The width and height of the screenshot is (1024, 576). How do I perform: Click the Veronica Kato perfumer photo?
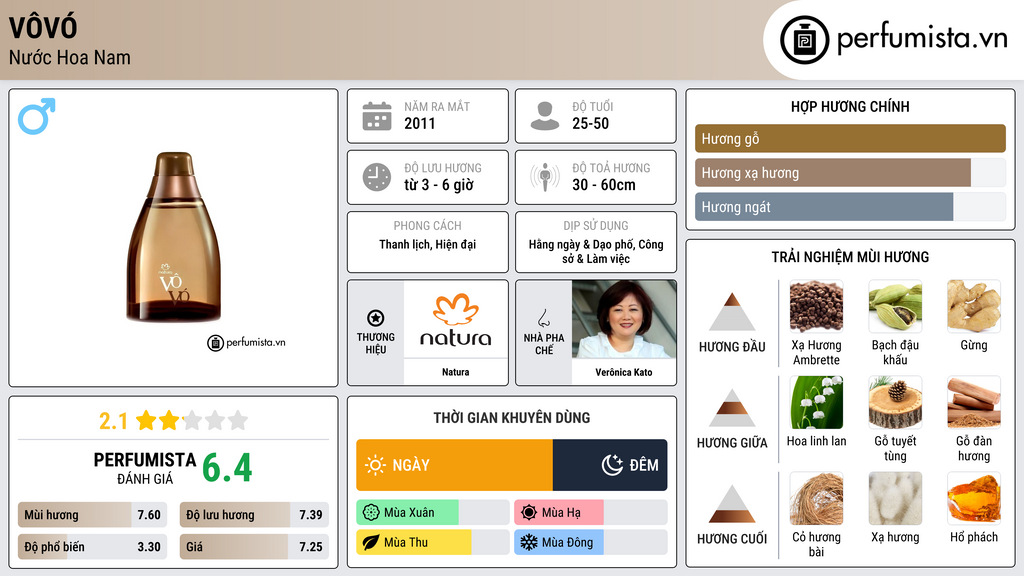point(624,319)
